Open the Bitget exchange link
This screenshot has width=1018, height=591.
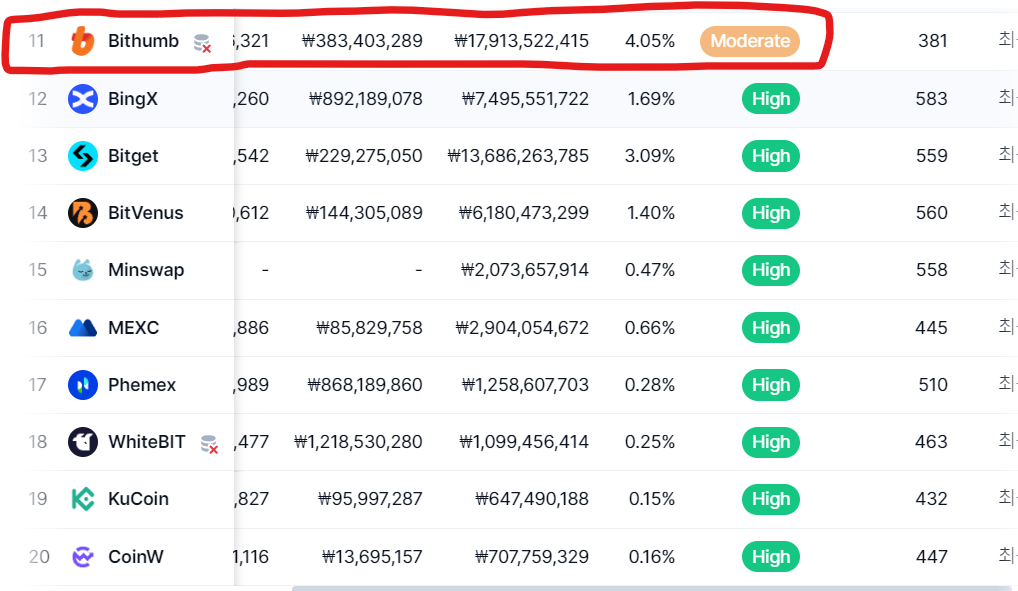133,156
